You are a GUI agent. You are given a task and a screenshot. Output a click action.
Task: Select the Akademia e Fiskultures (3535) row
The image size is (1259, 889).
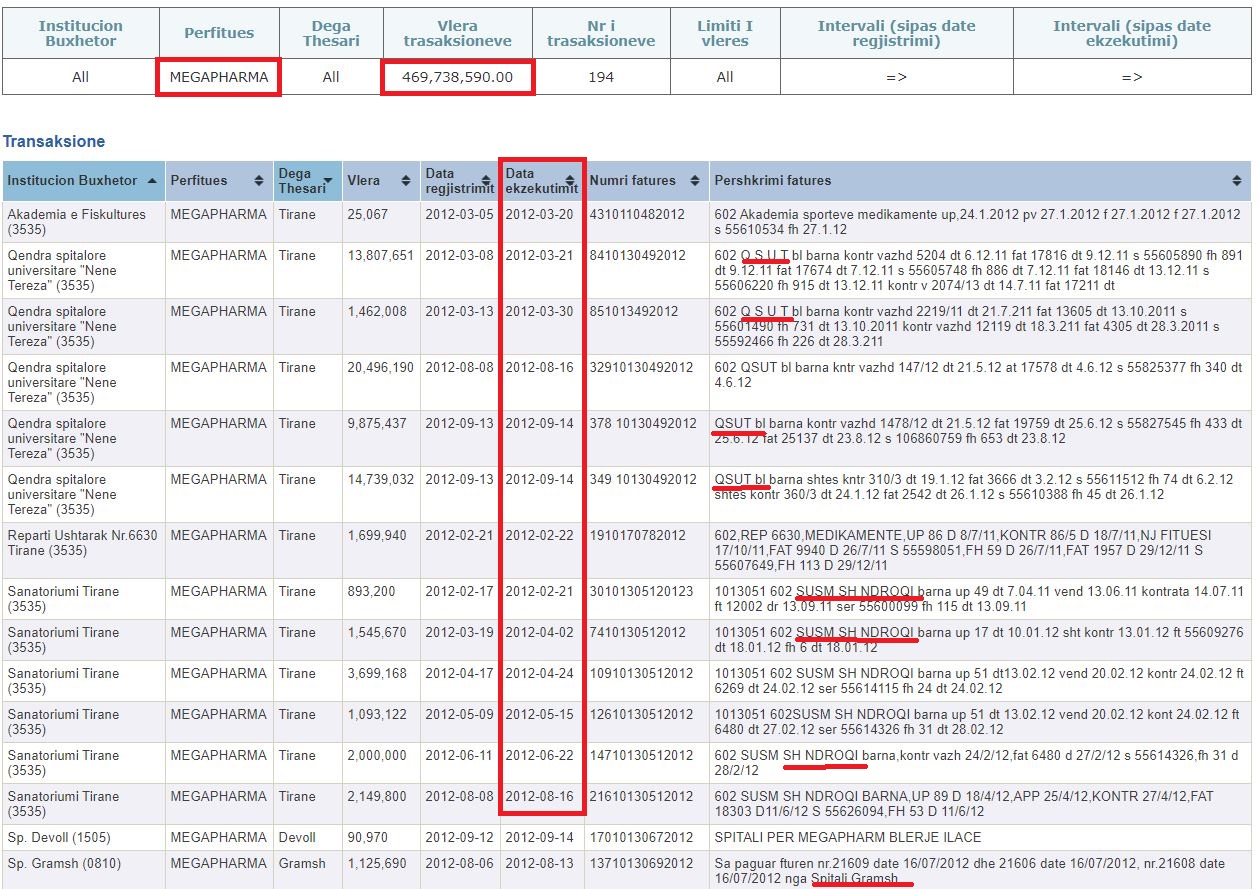coord(76,221)
